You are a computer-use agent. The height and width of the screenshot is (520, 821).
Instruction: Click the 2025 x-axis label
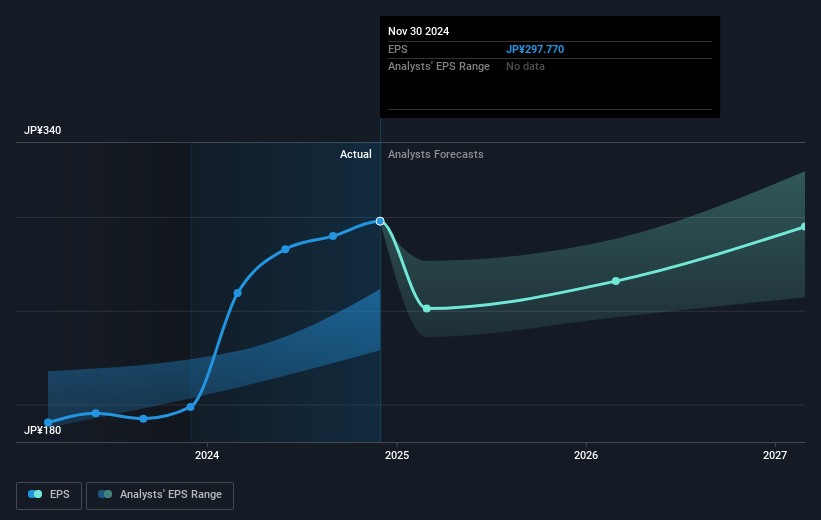397,455
